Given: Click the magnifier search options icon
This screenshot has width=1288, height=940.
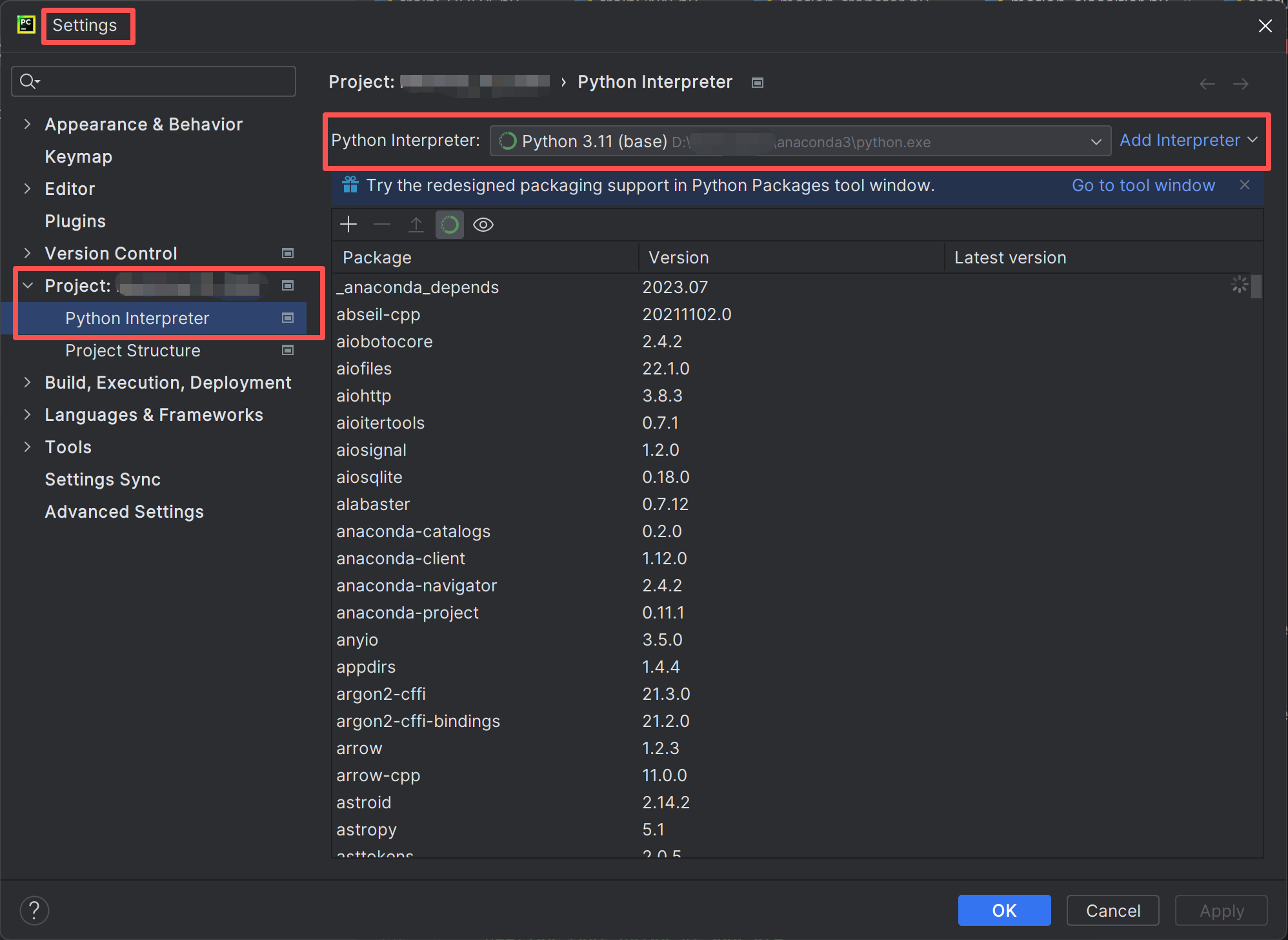Looking at the screenshot, I should [30, 81].
